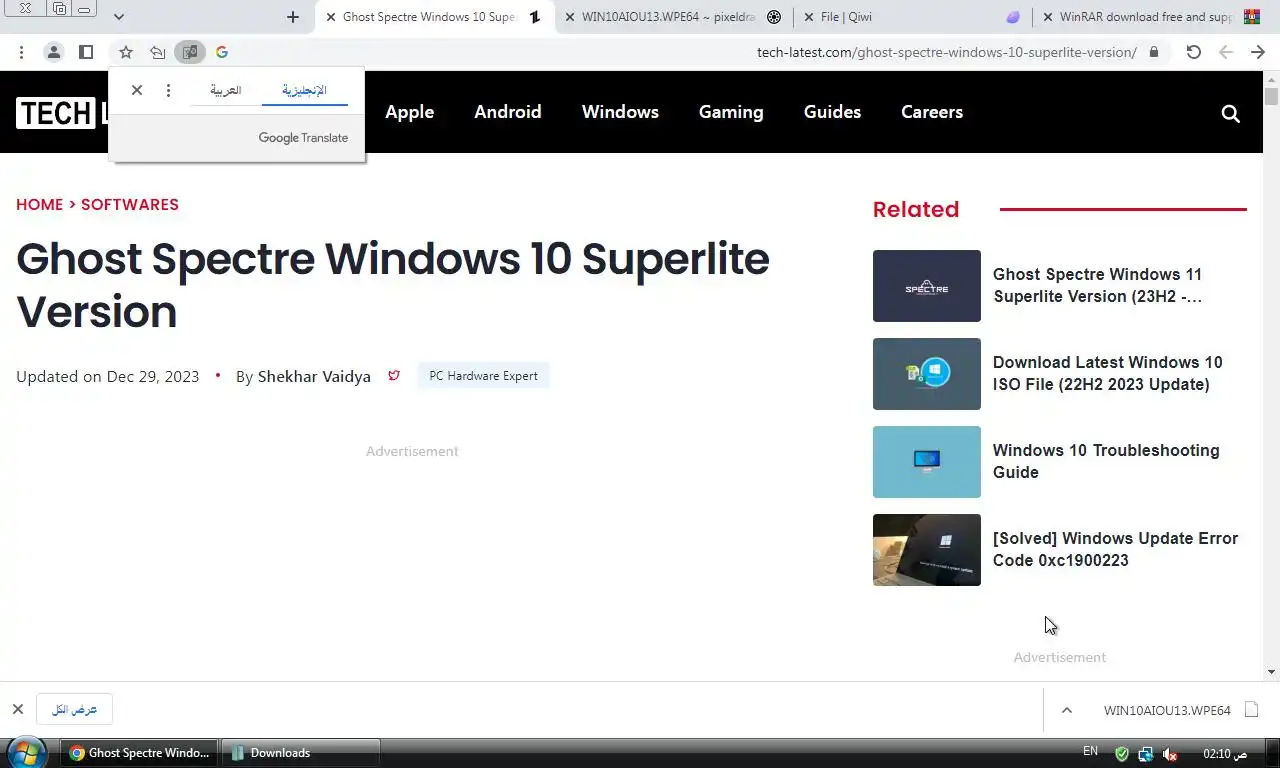Switch to Chrome Ghost Spectre taskbar button

(x=140, y=753)
